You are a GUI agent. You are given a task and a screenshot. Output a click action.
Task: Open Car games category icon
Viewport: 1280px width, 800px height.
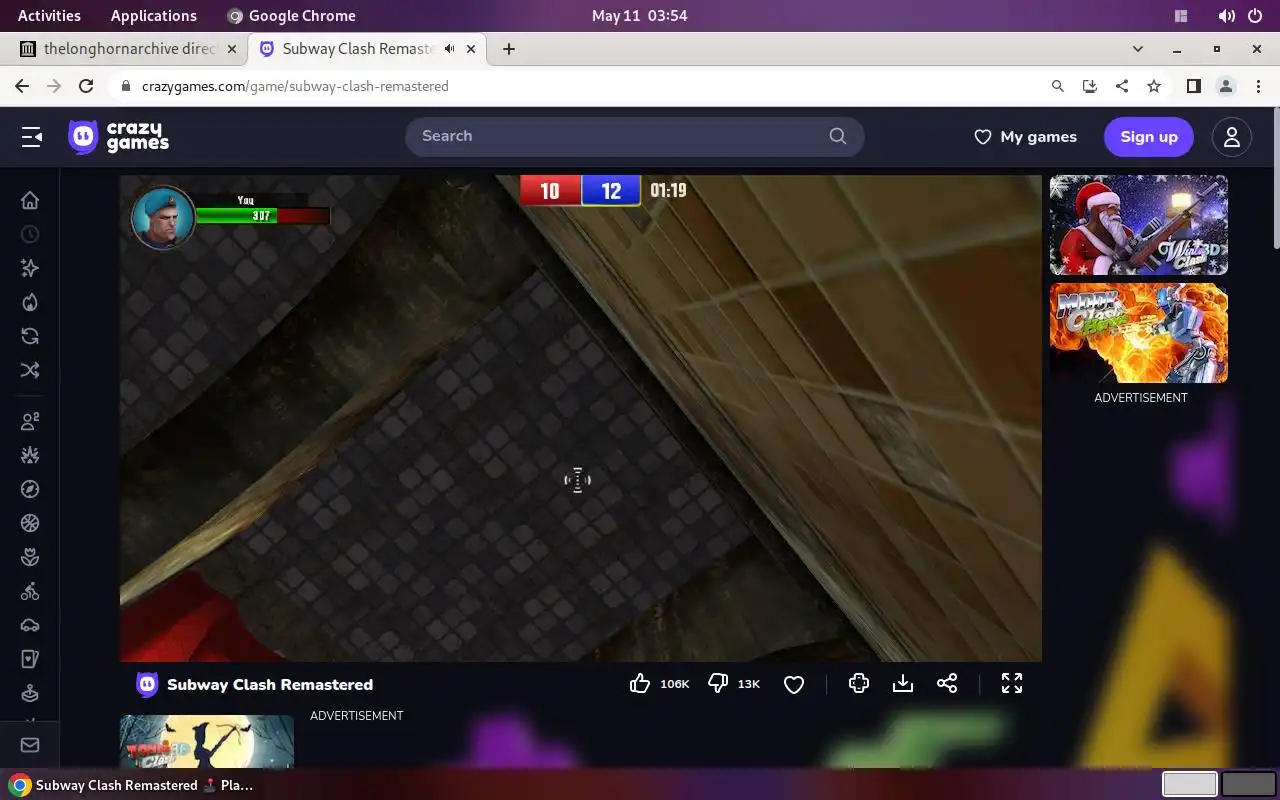(x=30, y=625)
